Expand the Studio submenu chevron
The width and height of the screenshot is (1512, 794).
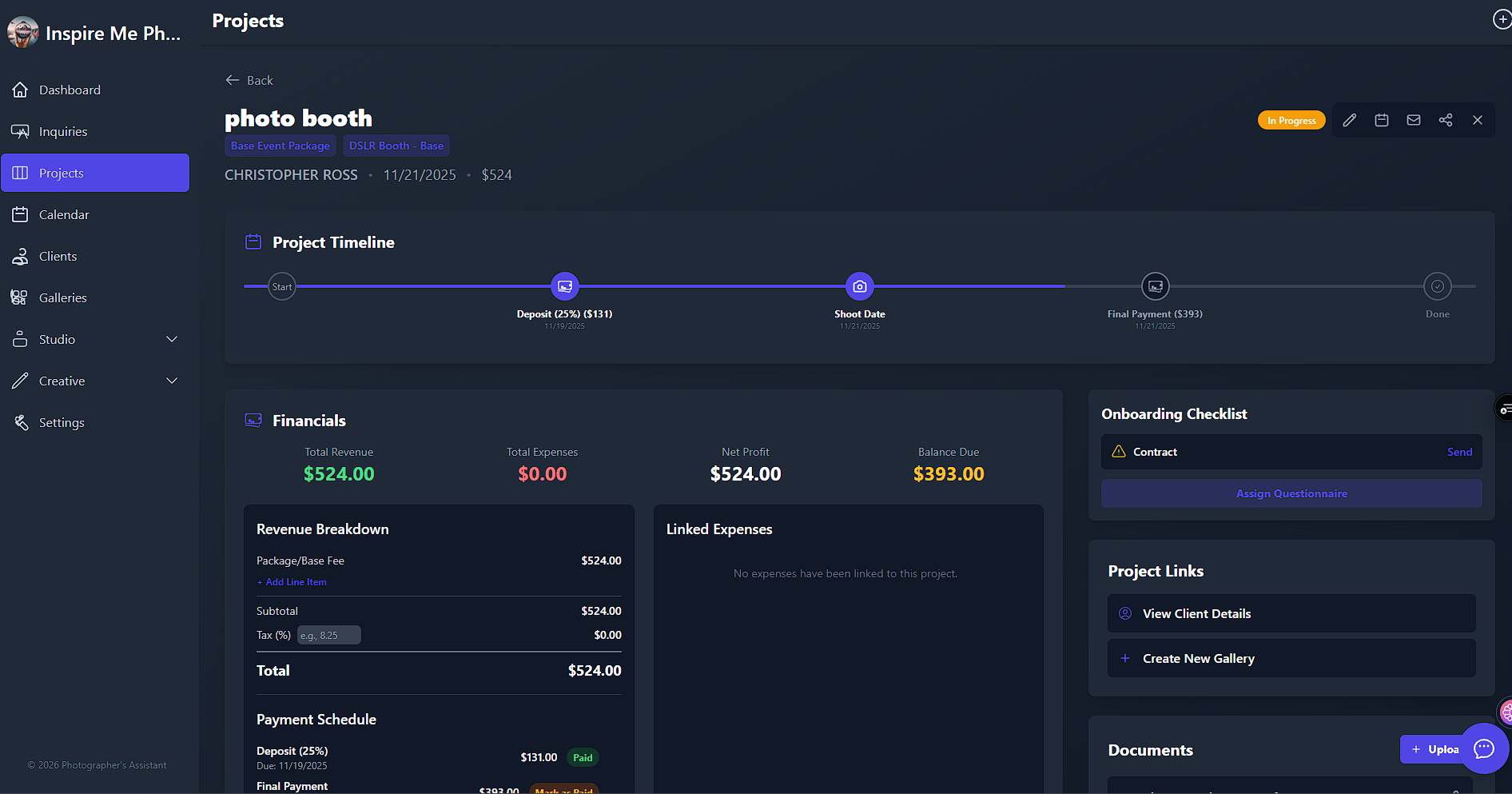click(x=172, y=339)
